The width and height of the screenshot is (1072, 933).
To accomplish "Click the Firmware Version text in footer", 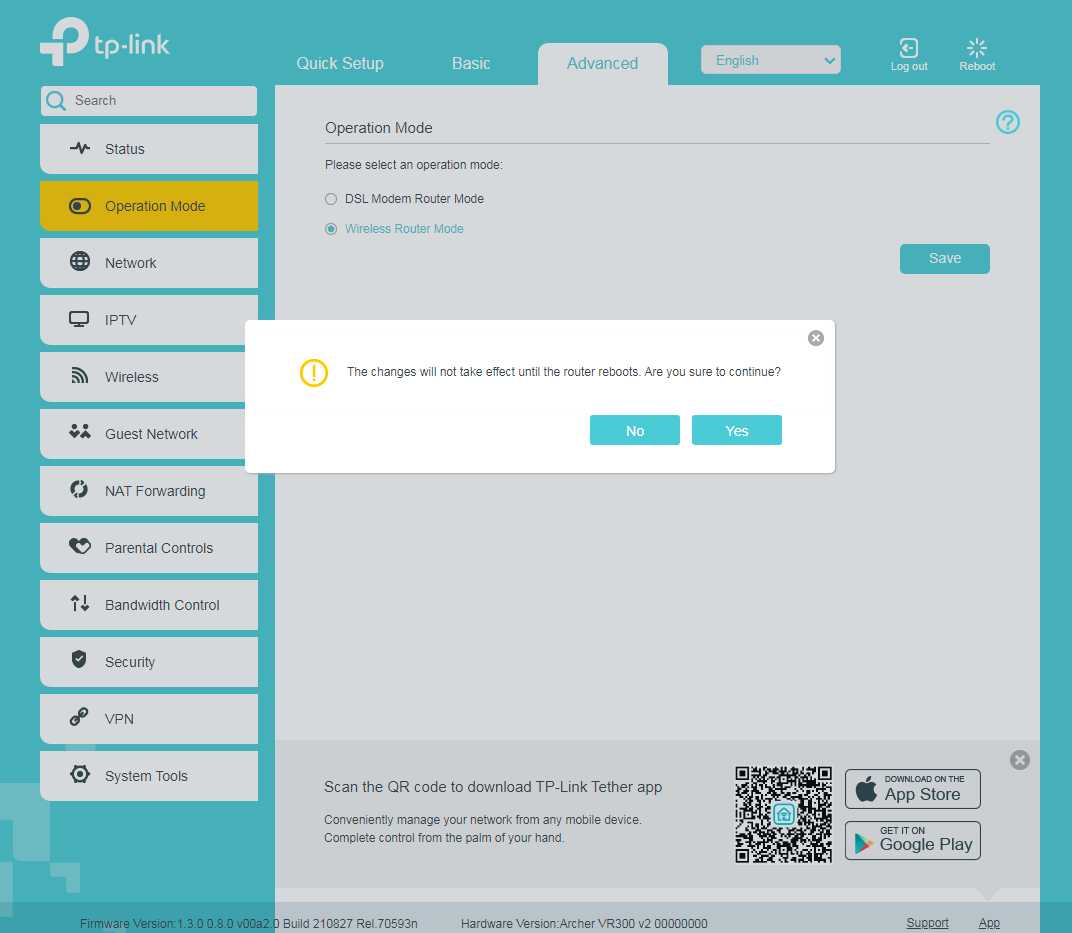I will 249,924.
